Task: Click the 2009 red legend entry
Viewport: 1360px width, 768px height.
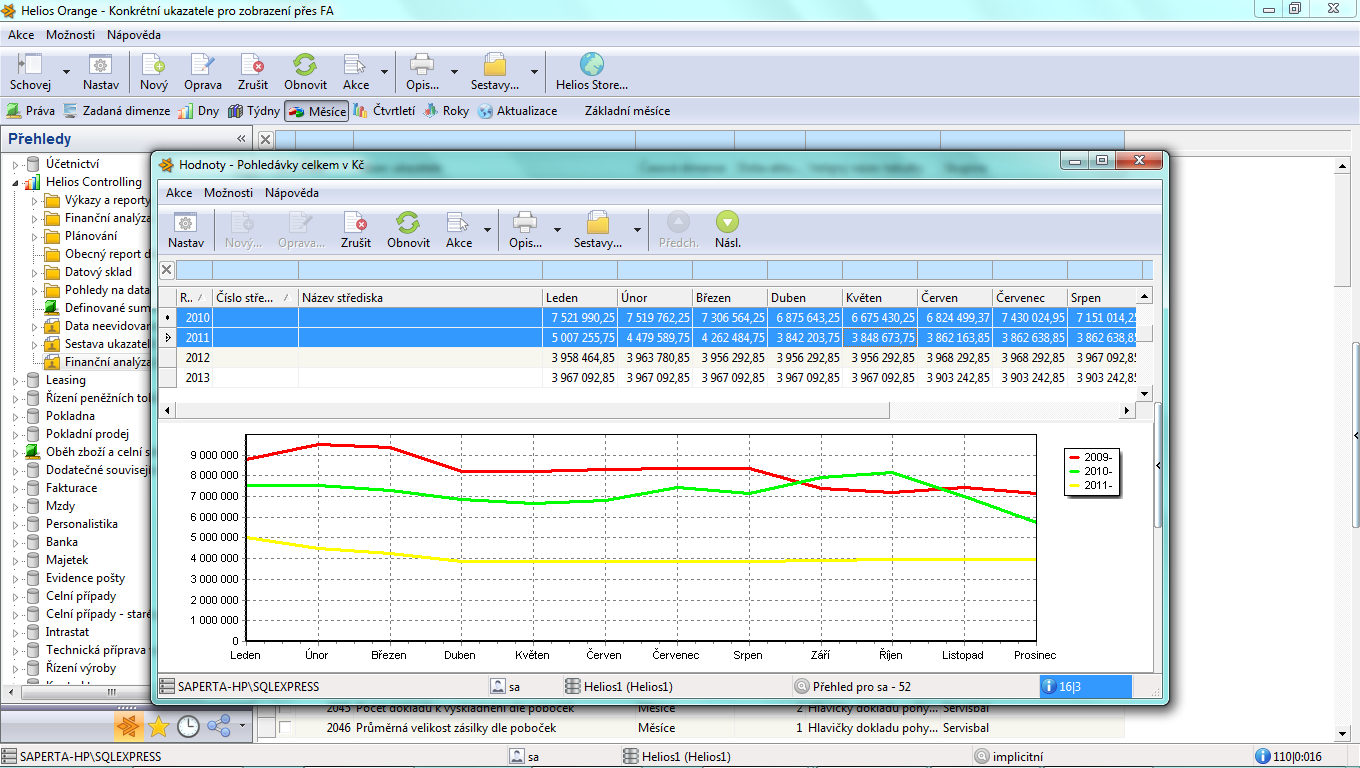Action: 1089,457
